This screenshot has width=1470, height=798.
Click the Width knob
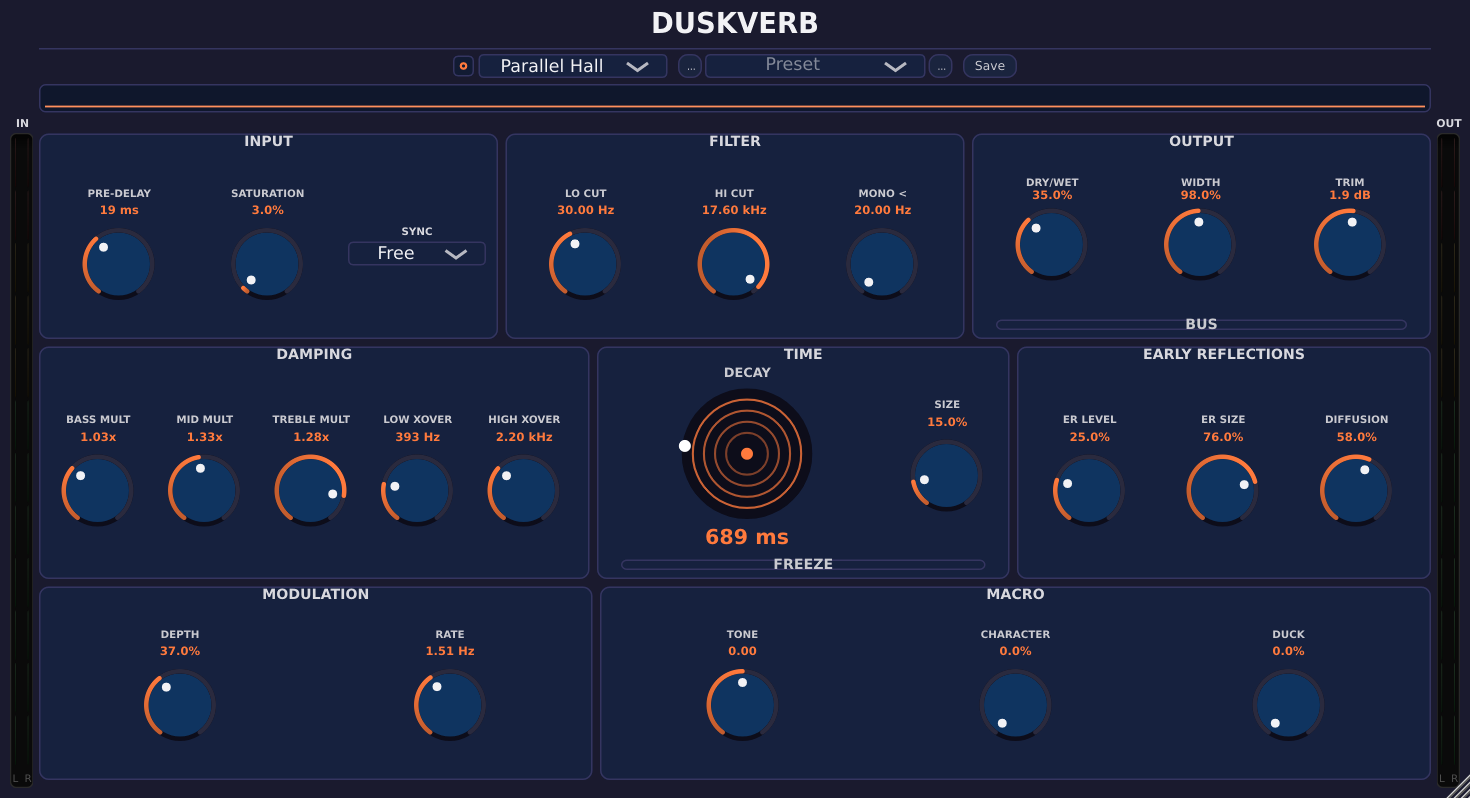point(1200,244)
